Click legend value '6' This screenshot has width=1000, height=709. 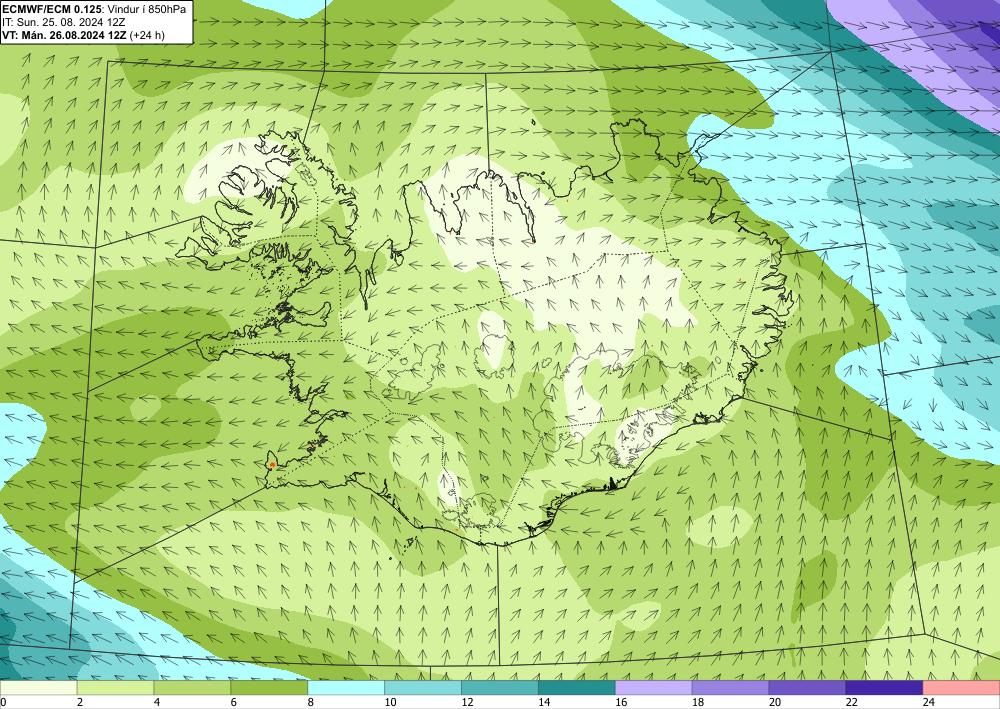233,703
